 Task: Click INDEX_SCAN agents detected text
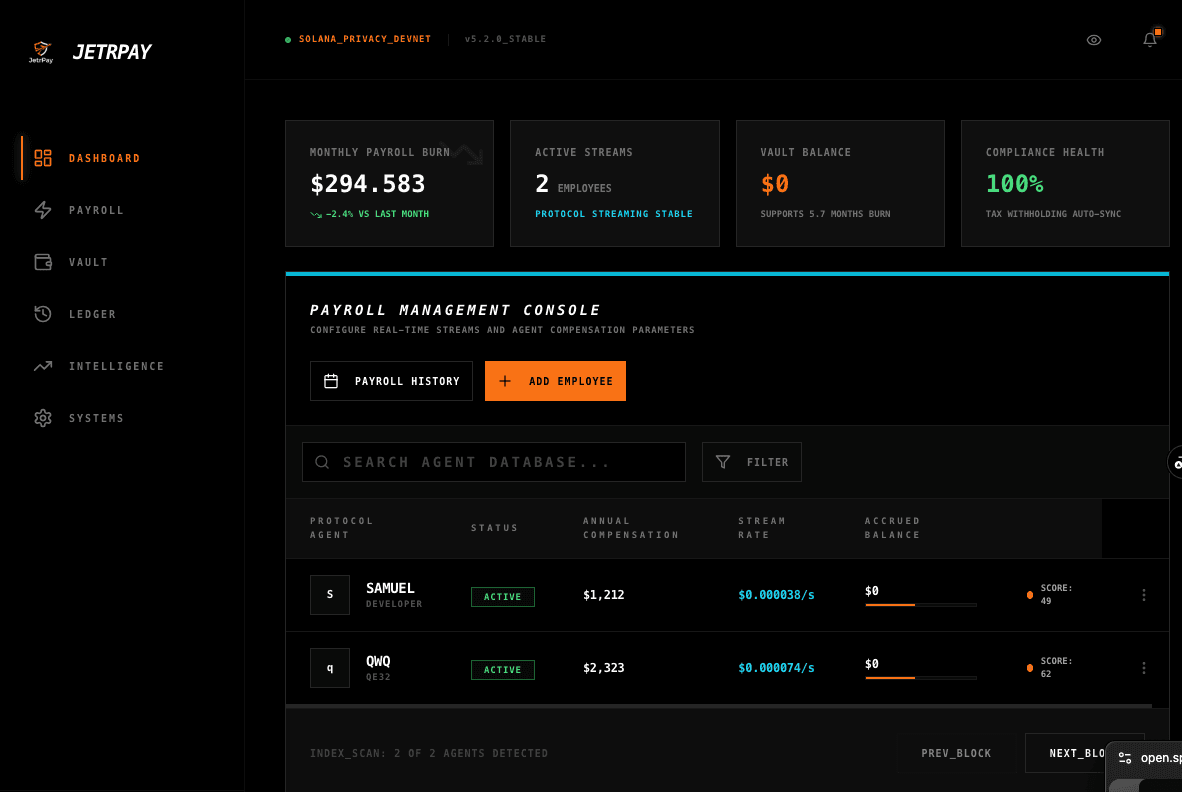(429, 753)
